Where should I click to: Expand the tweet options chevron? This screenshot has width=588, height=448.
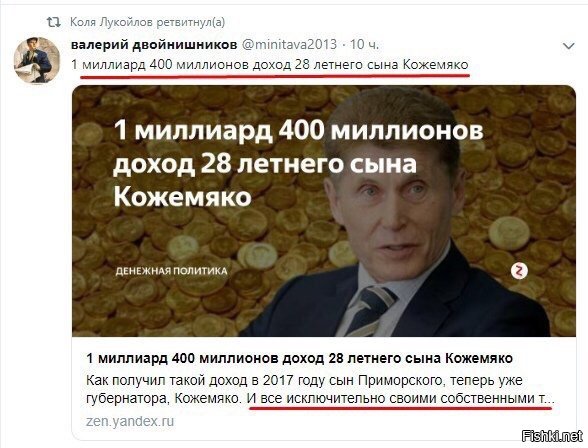568,46
